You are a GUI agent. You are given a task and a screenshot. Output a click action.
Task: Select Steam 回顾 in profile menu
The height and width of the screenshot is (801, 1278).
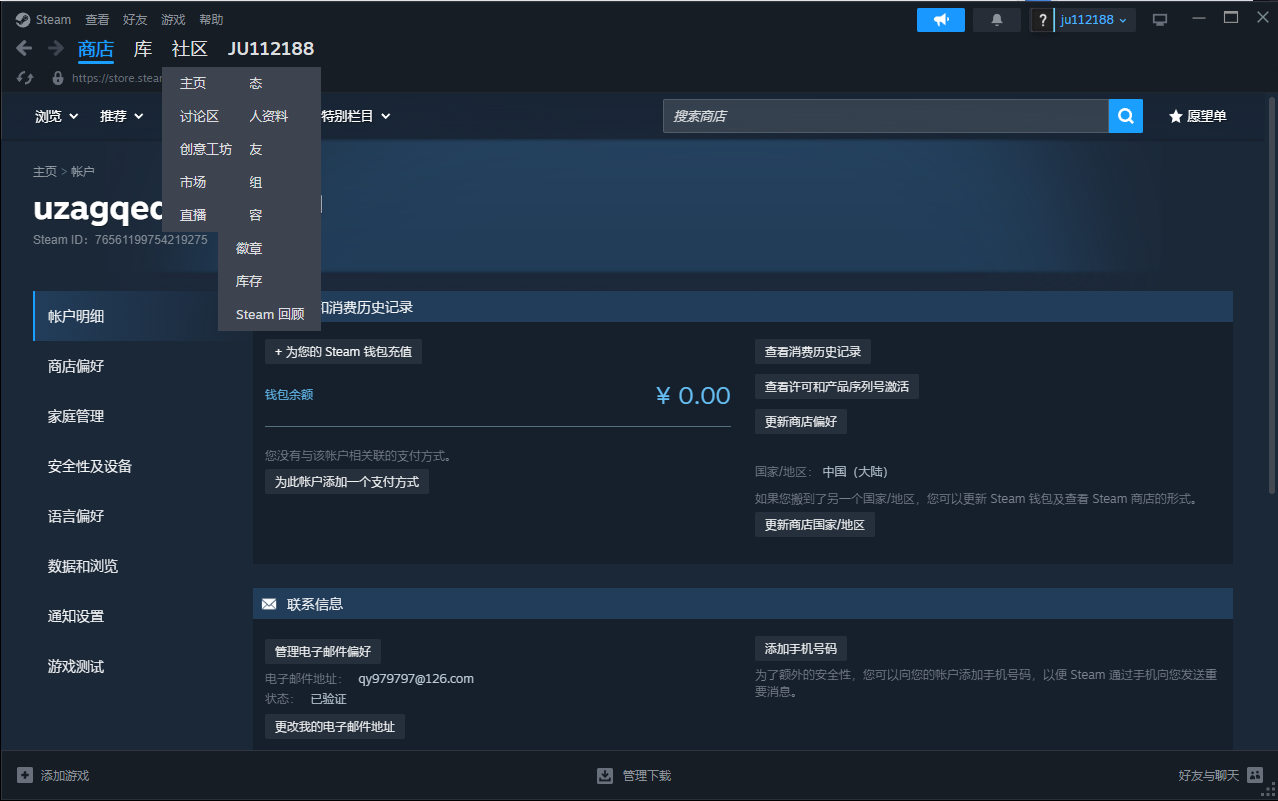(269, 314)
